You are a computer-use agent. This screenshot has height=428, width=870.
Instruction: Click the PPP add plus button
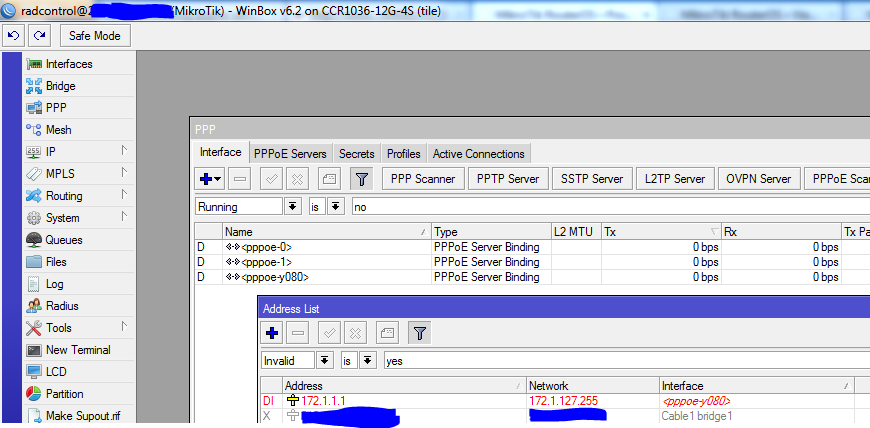click(x=210, y=179)
